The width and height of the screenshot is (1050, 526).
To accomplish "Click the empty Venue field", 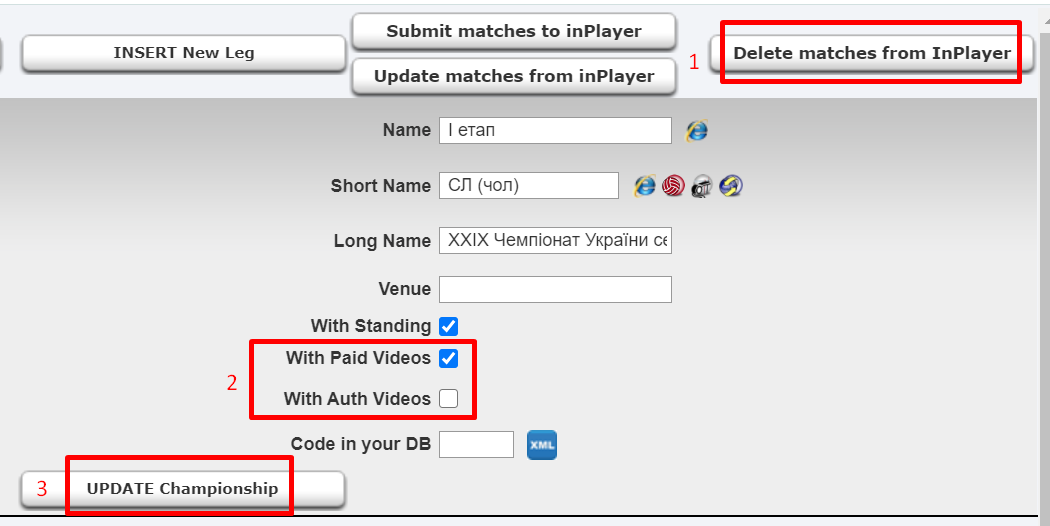I will [x=555, y=289].
